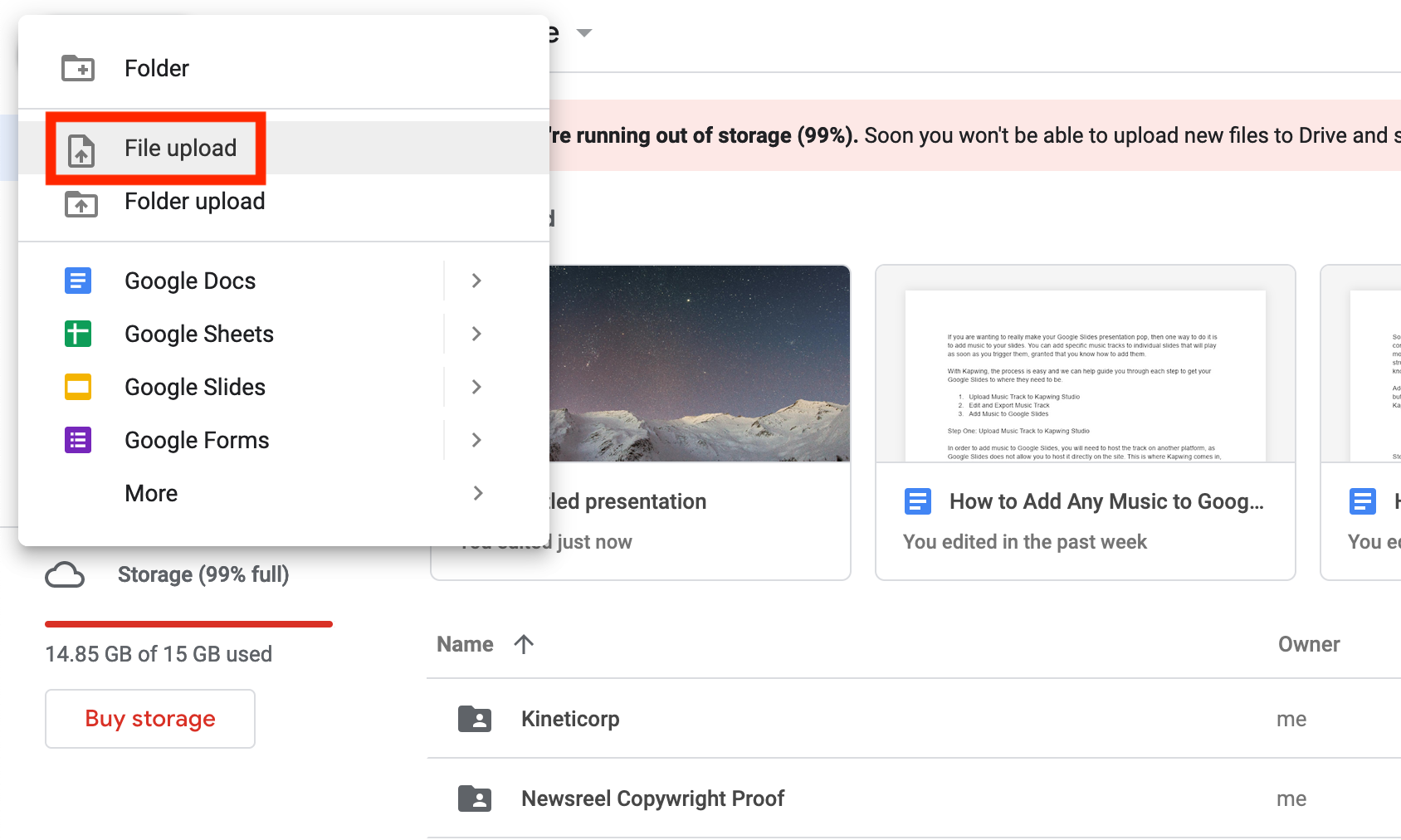Expand the Google Docs submenu arrow

coord(476,281)
